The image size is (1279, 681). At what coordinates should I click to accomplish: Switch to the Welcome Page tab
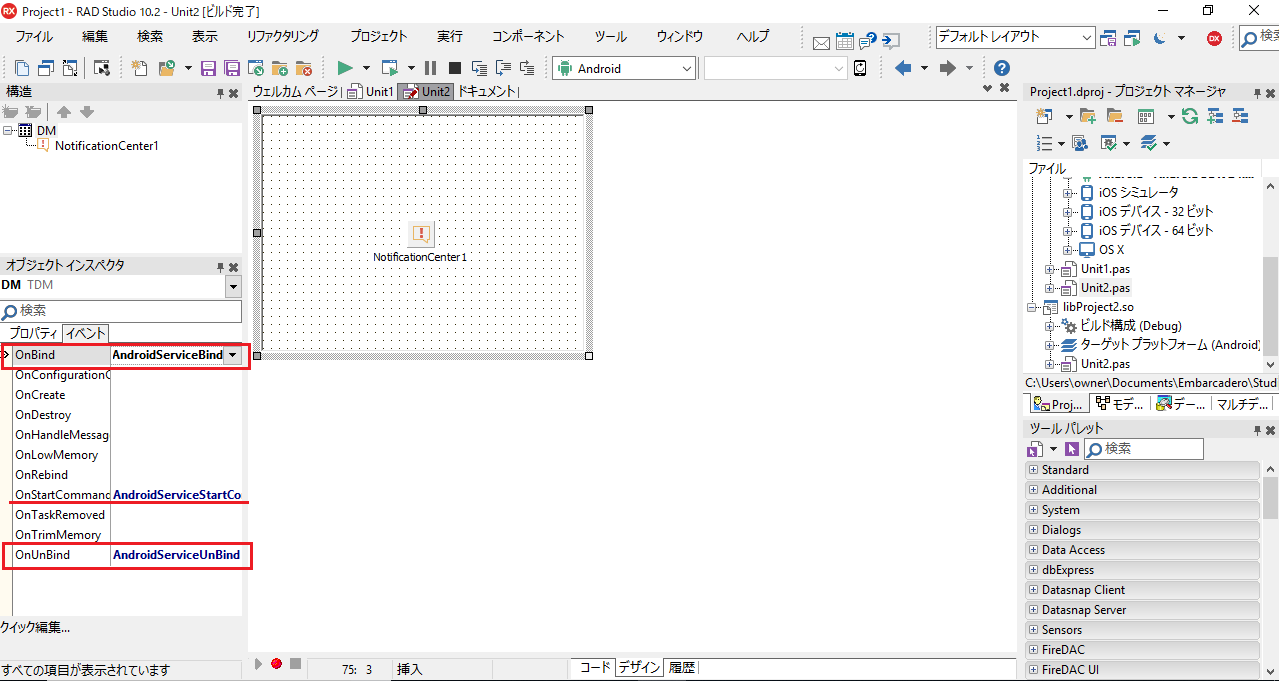pos(295,91)
